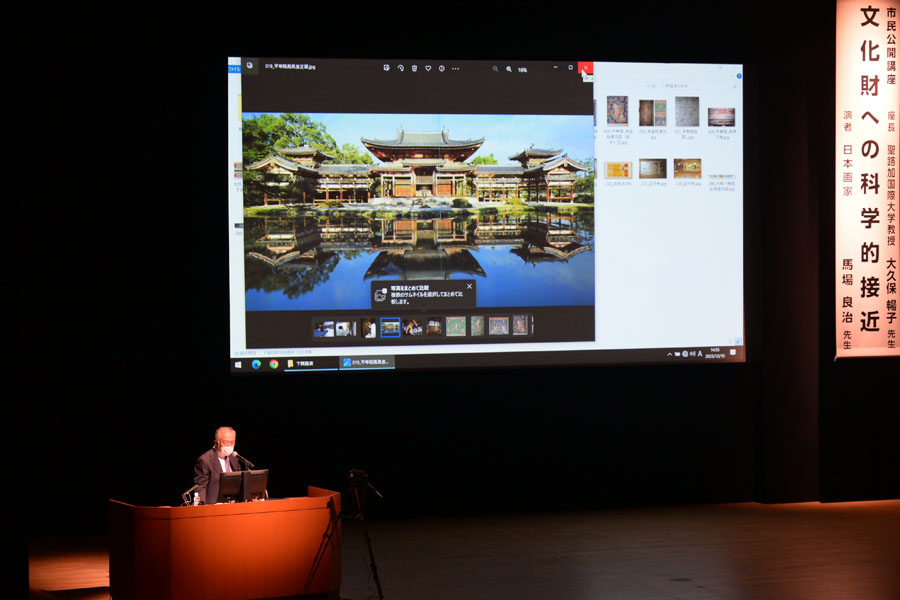Dismiss the photo comparison tip popup

(470, 286)
